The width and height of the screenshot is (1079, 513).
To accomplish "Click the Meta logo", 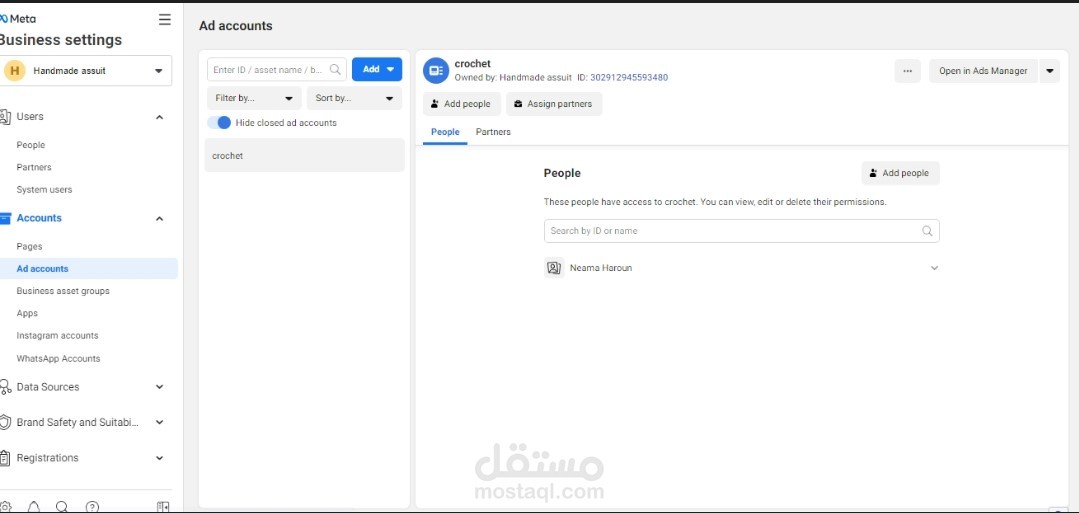I will tap(19, 19).
